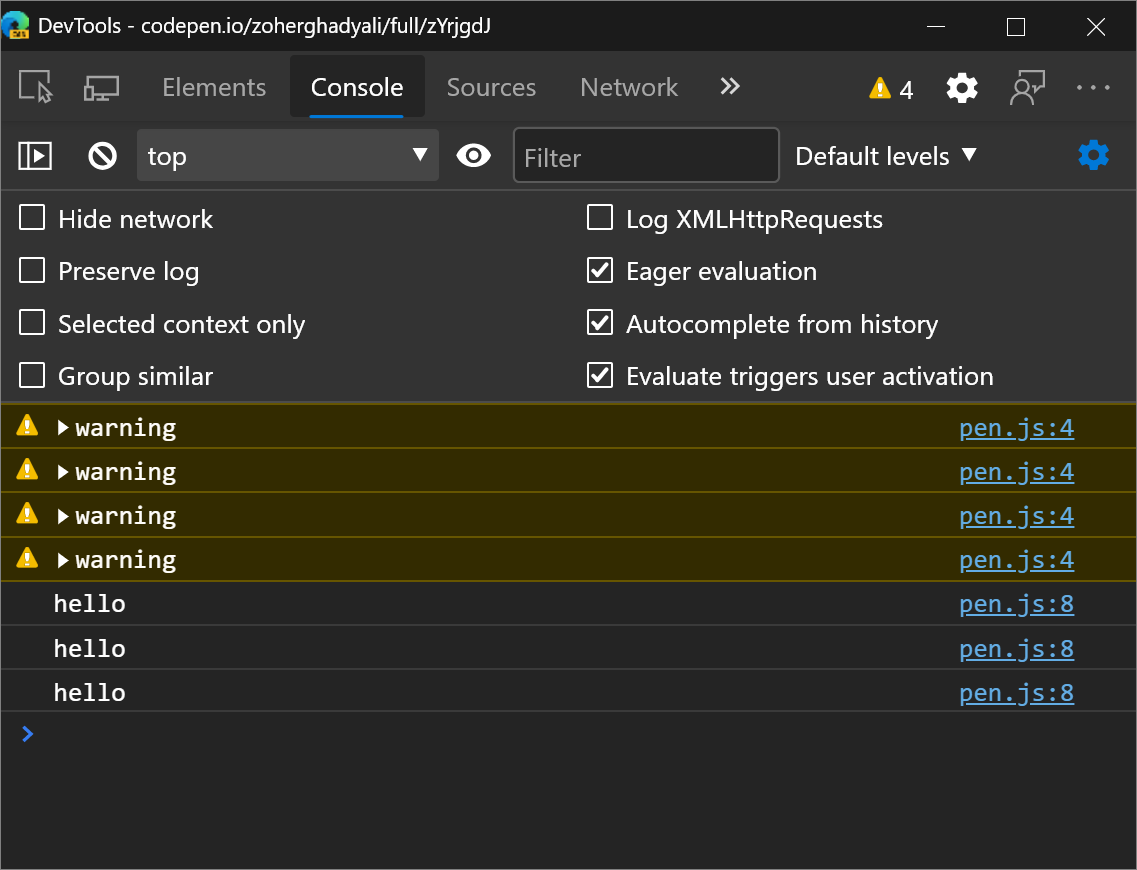Click the first hello log text
This screenshot has width=1137, height=870.
click(x=90, y=604)
